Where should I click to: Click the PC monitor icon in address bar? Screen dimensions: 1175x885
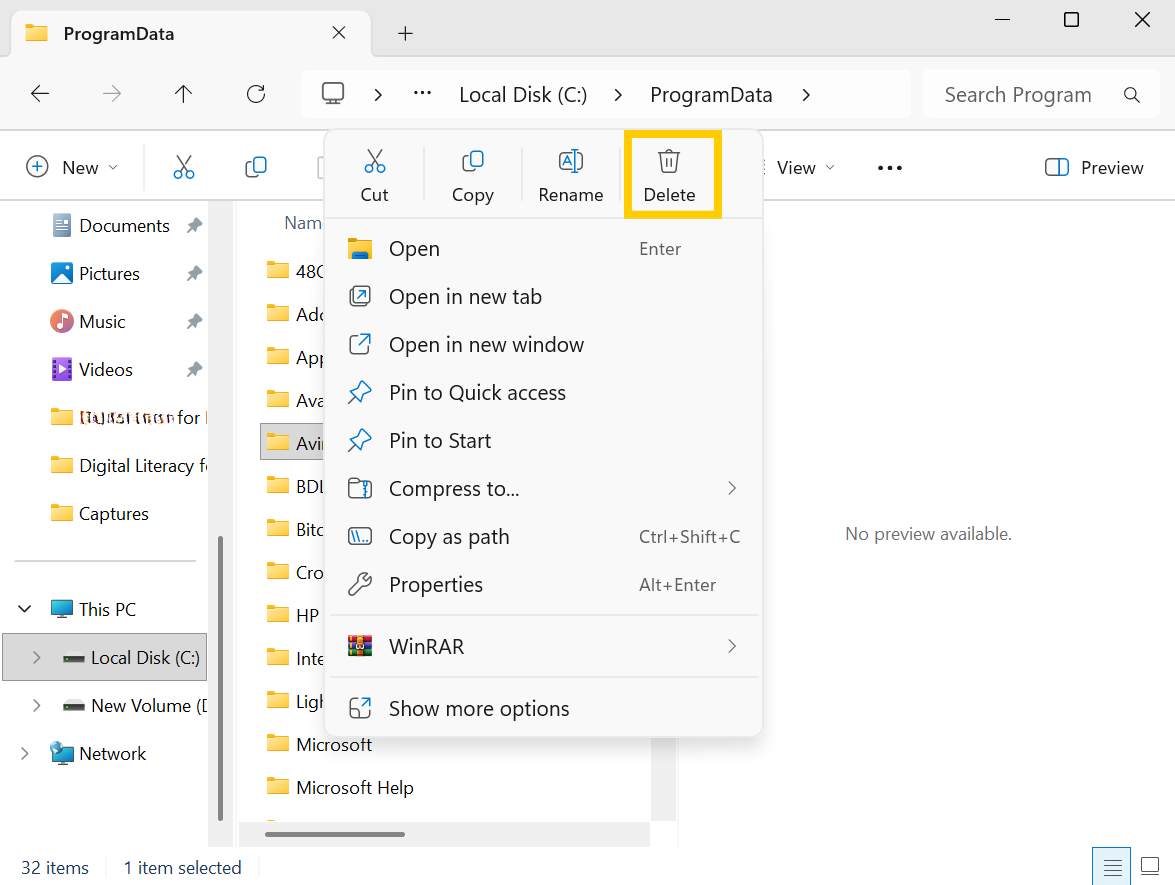[333, 94]
